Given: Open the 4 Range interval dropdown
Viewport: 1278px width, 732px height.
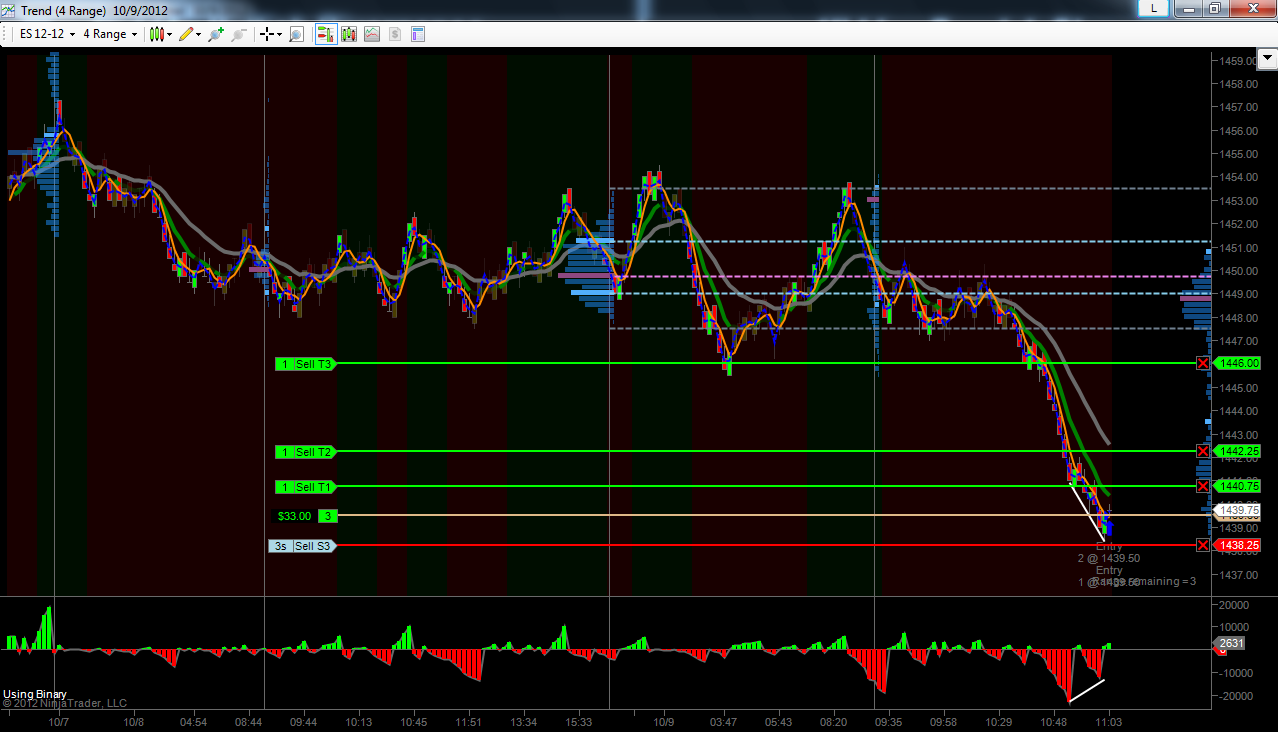Looking at the screenshot, I should (x=110, y=34).
